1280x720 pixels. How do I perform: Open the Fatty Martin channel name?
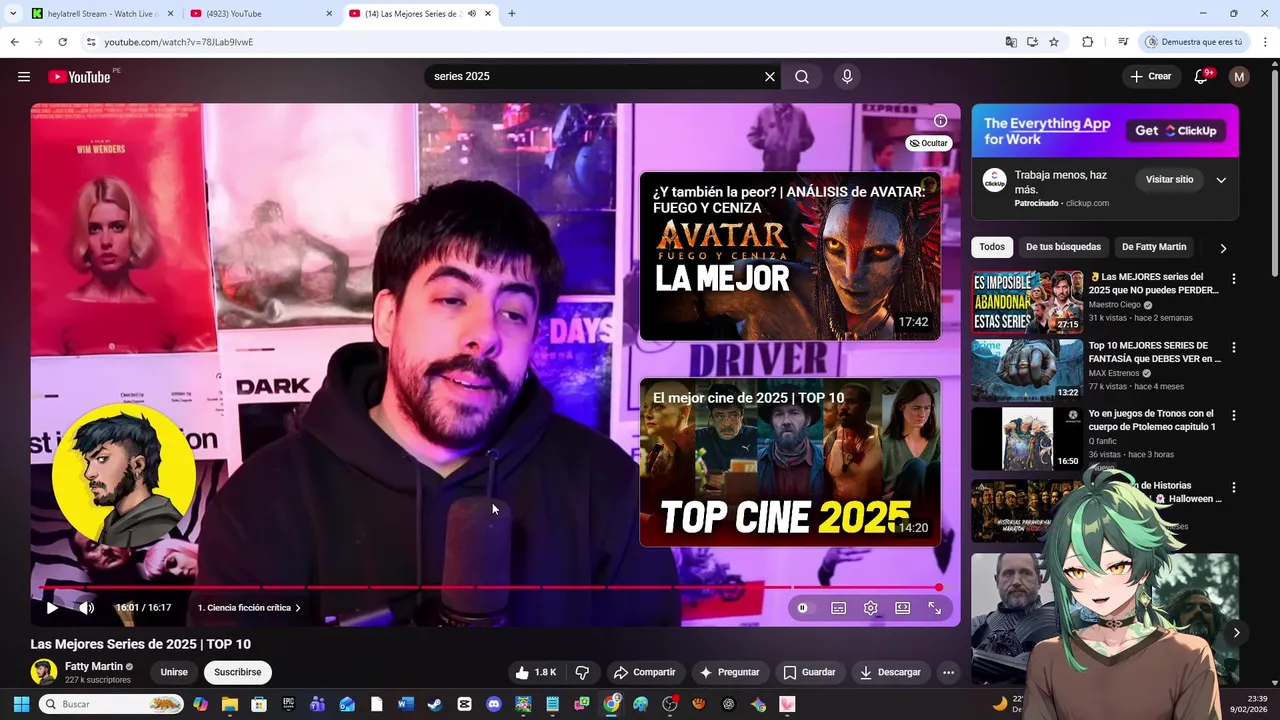pos(94,666)
